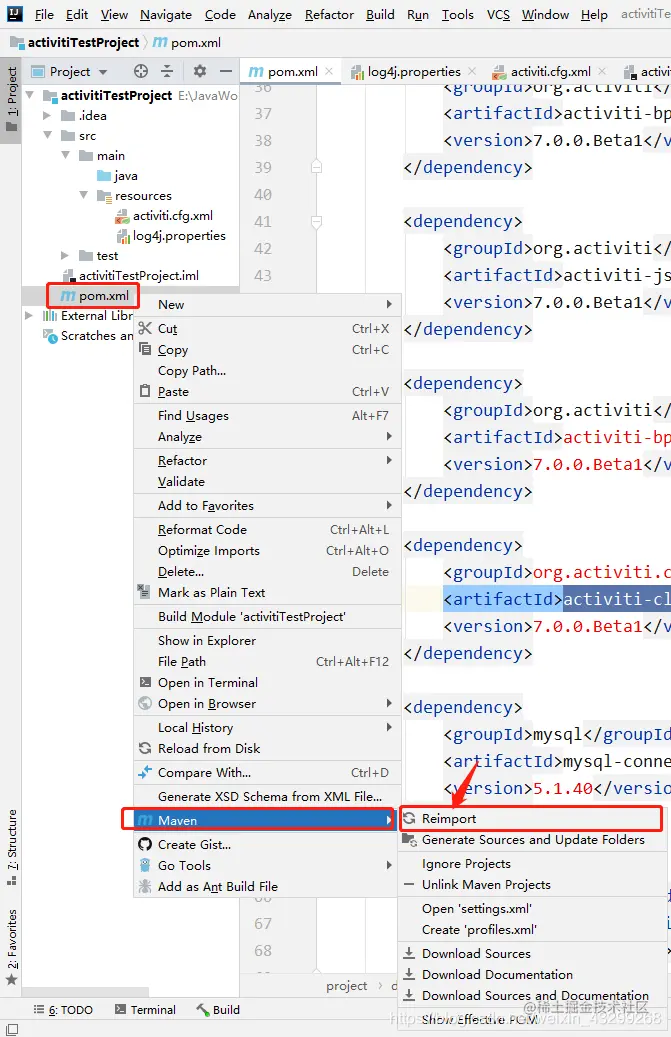Select activiti.cfg.xml in project tree

click(173, 216)
